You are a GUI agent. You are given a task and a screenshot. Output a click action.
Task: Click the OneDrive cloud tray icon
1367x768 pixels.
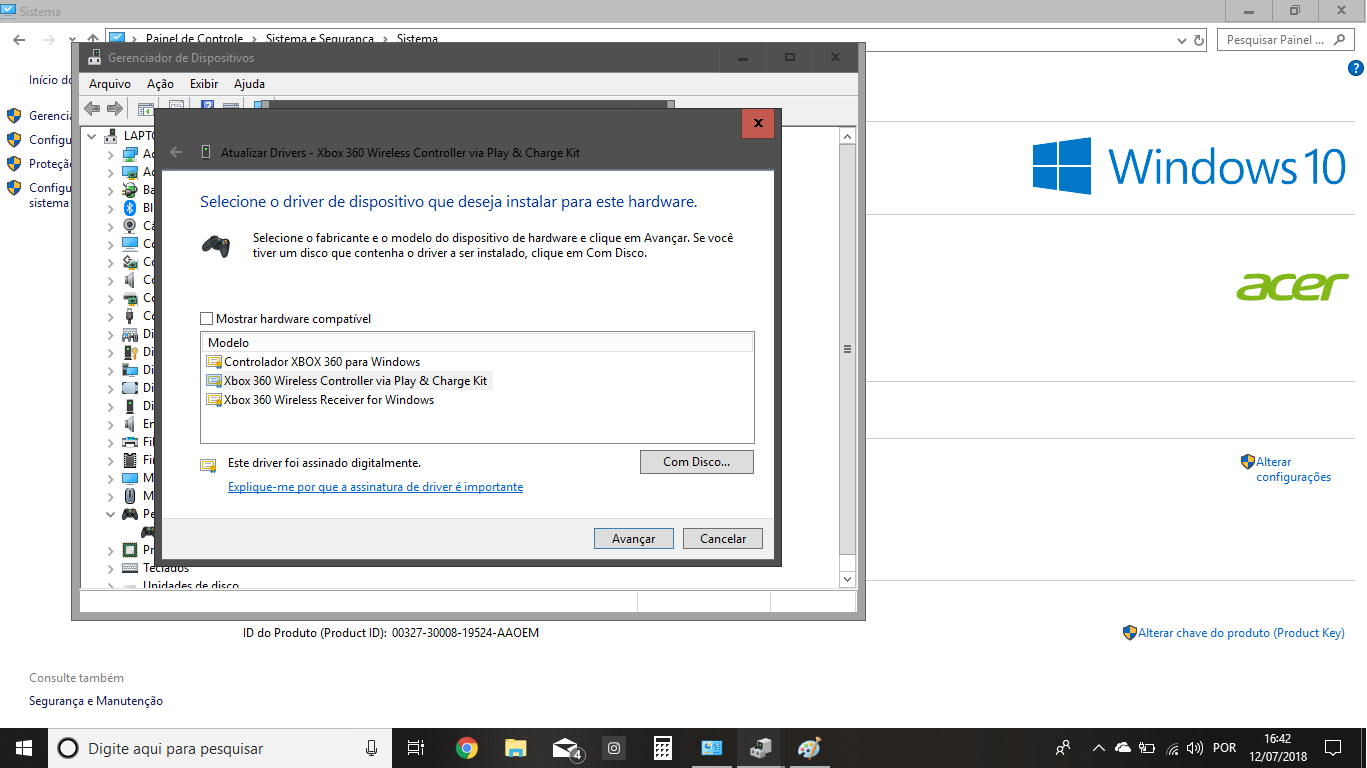pyautogui.click(x=1122, y=748)
